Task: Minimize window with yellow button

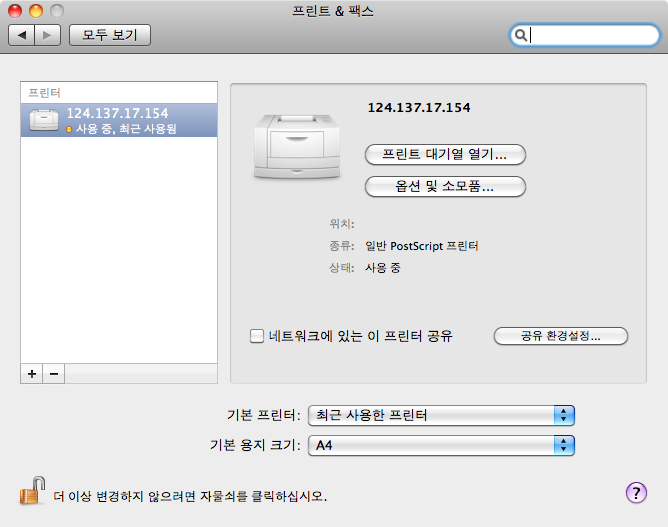Action: tap(36, 11)
